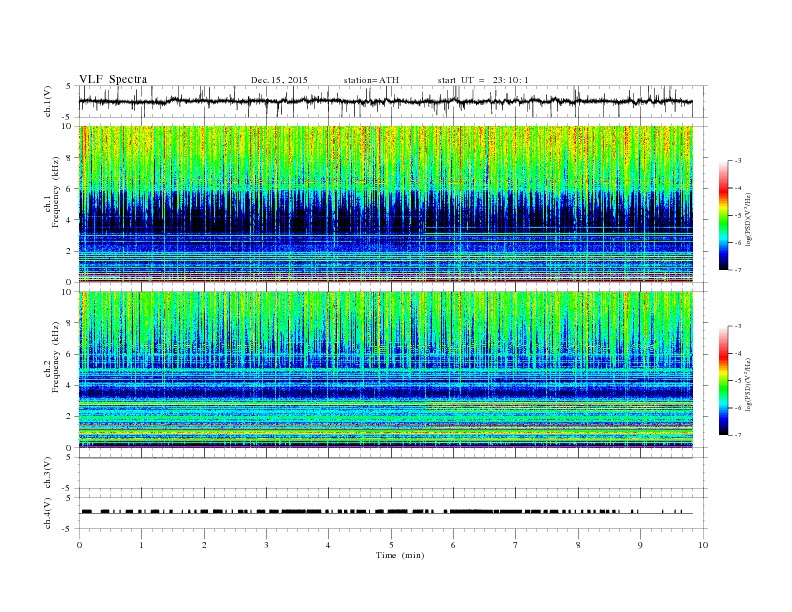Viewport: 792px width, 612px height.
Task: Click the ch.2 spectrogram panel
Action: [385, 370]
